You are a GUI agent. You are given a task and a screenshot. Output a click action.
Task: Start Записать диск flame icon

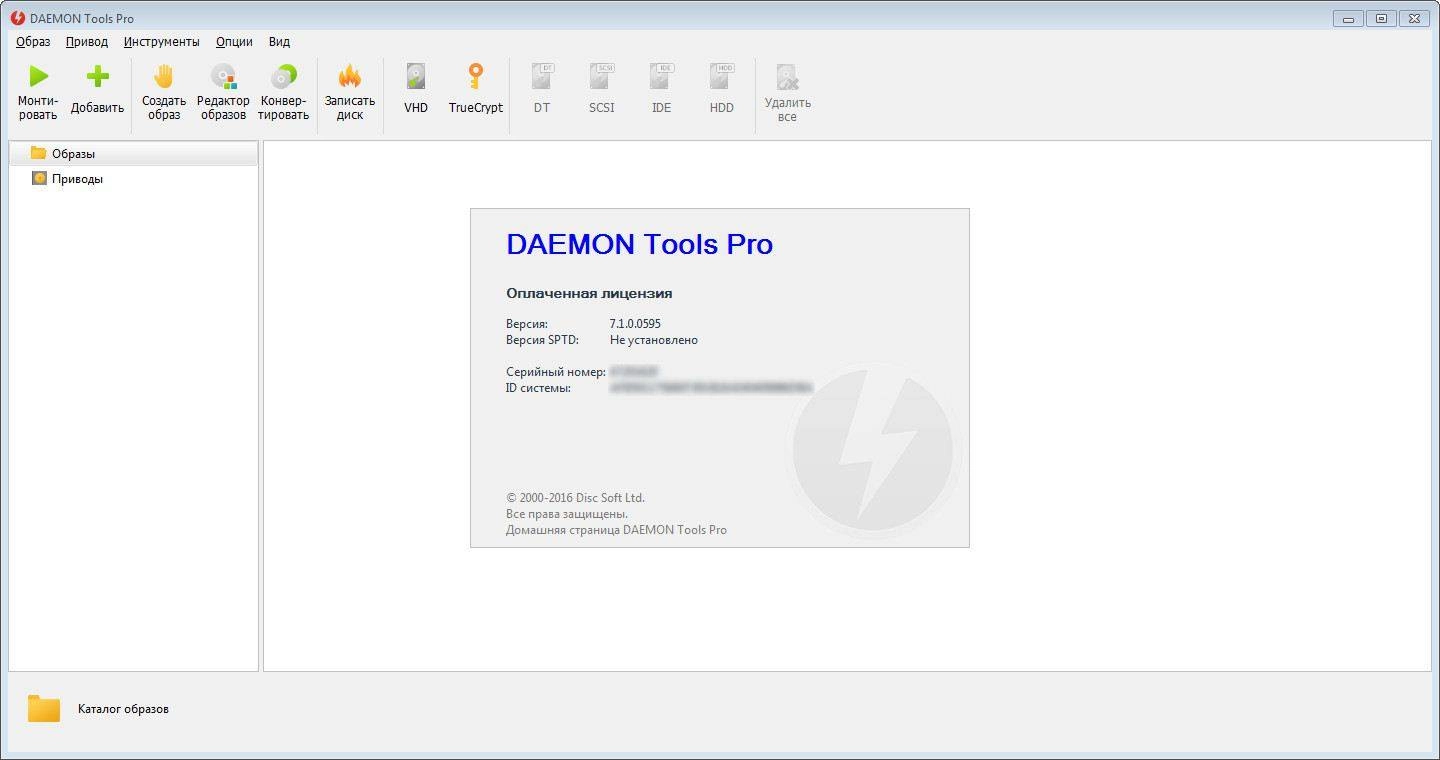[x=350, y=76]
